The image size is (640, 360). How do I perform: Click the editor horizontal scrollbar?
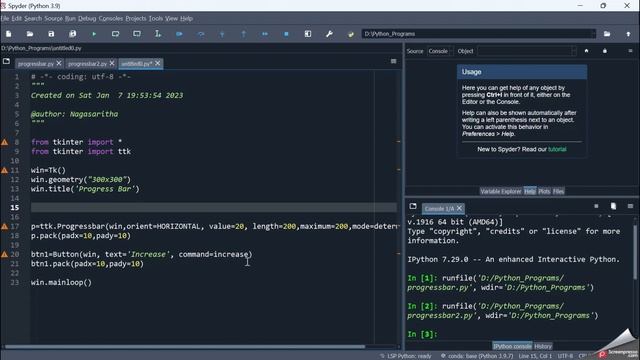pyautogui.click(x=184, y=347)
